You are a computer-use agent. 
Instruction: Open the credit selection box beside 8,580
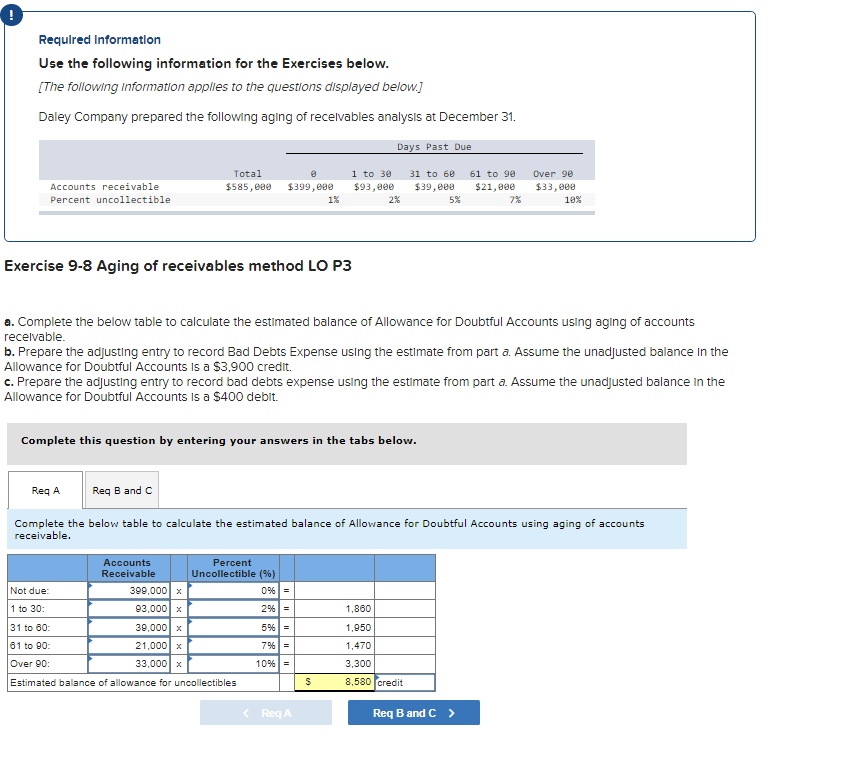pyautogui.click(x=404, y=681)
